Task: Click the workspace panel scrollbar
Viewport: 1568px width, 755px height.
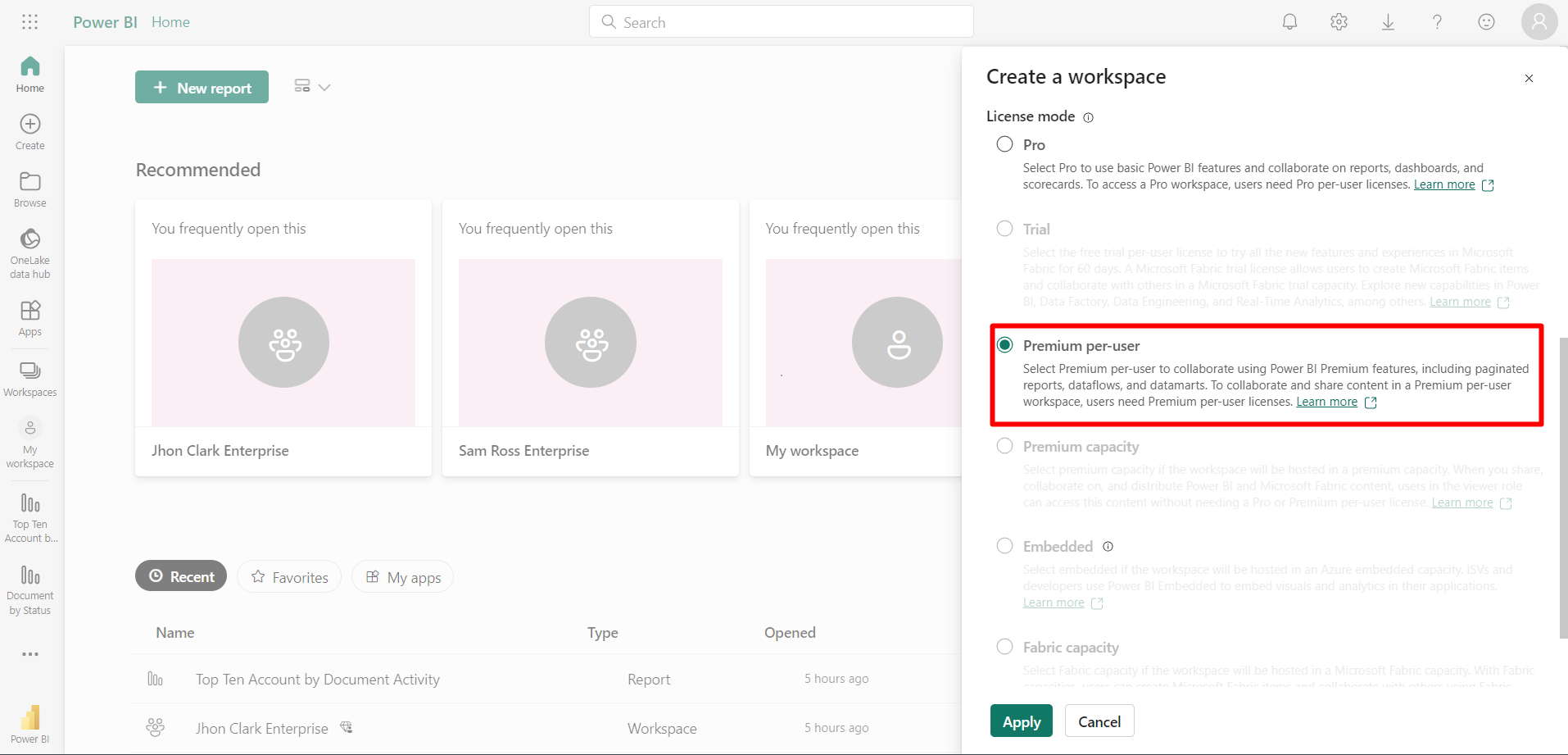Action: pyautogui.click(x=1563, y=487)
